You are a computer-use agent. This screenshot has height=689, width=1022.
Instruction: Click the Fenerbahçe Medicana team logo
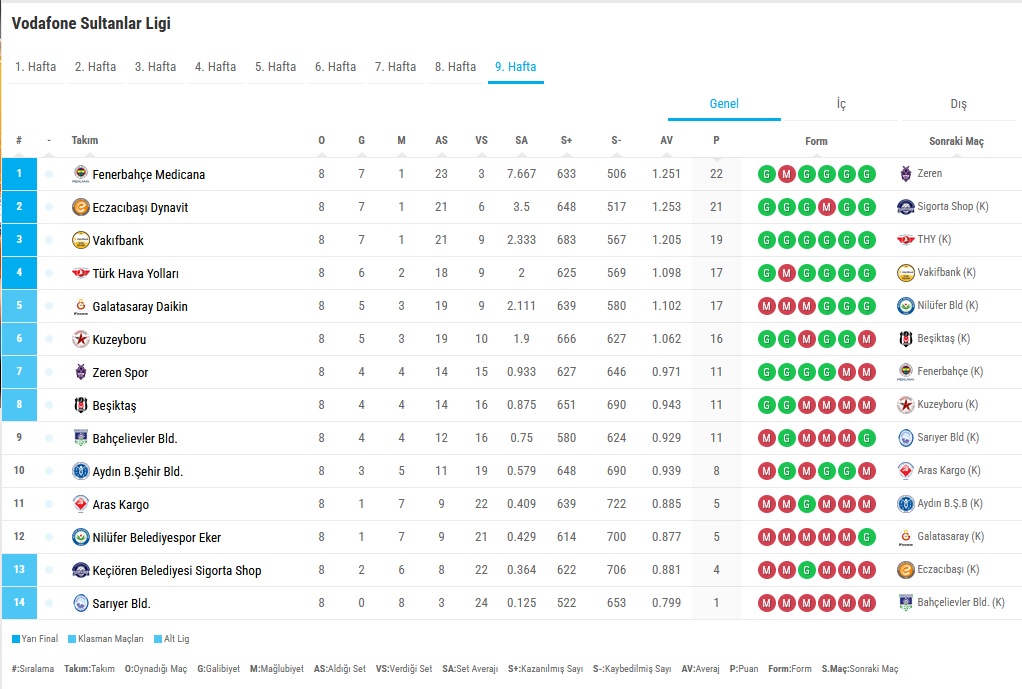(80, 174)
